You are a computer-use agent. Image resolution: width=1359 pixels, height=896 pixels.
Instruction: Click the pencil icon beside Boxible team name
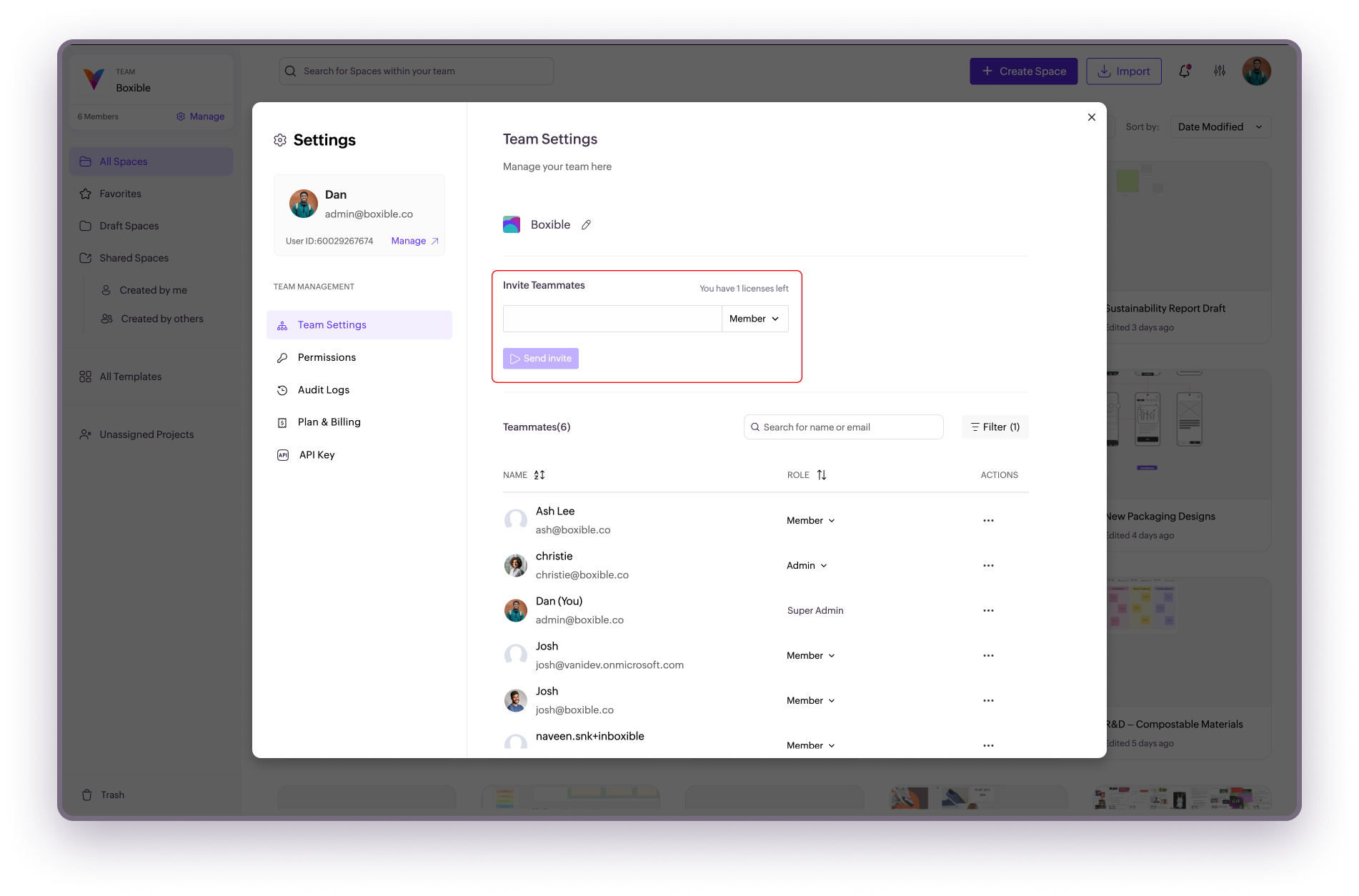pyautogui.click(x=586, y=225)
